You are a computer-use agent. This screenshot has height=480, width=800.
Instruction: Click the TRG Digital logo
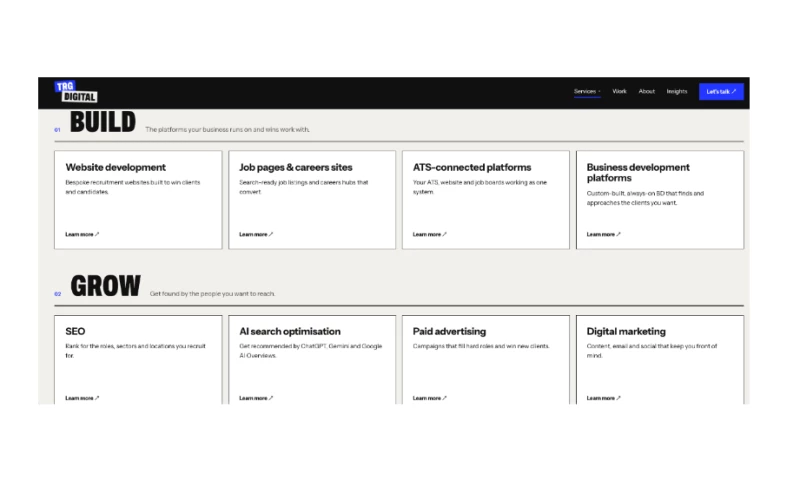pos(76,92)
